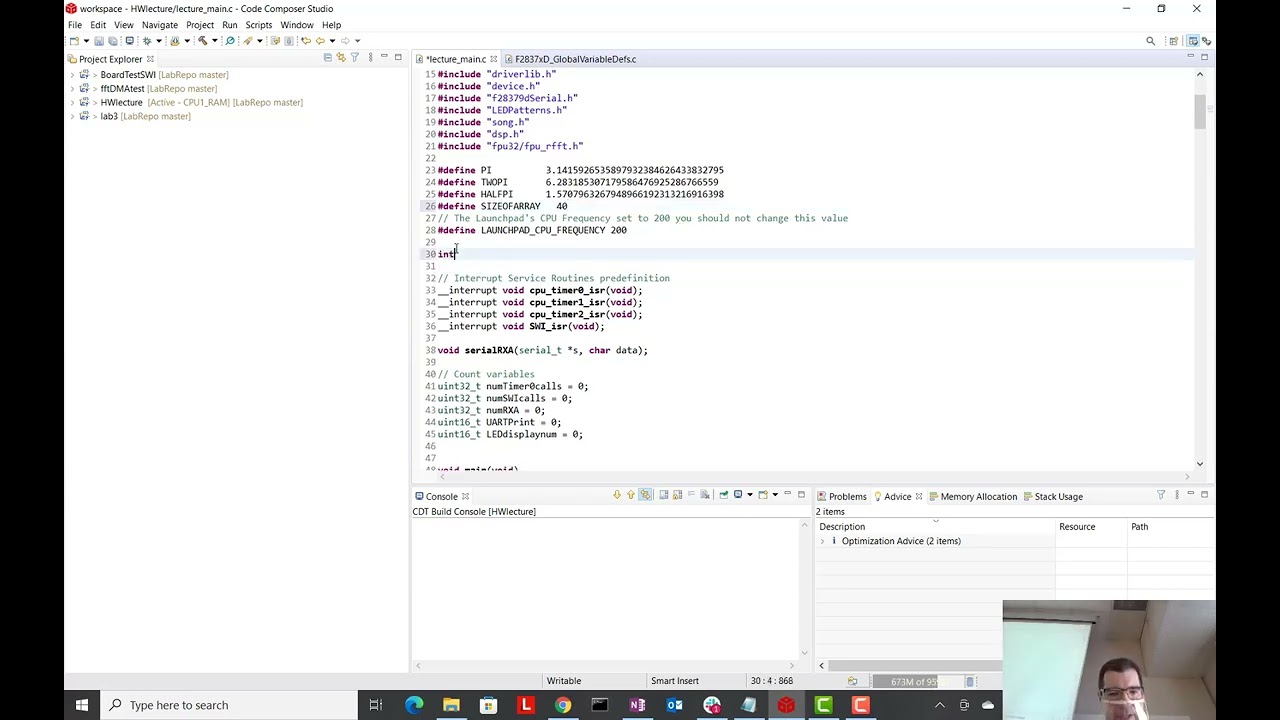
Task: Open the Navigate menu
Action: pyautogui.click(x=160, y=25)
